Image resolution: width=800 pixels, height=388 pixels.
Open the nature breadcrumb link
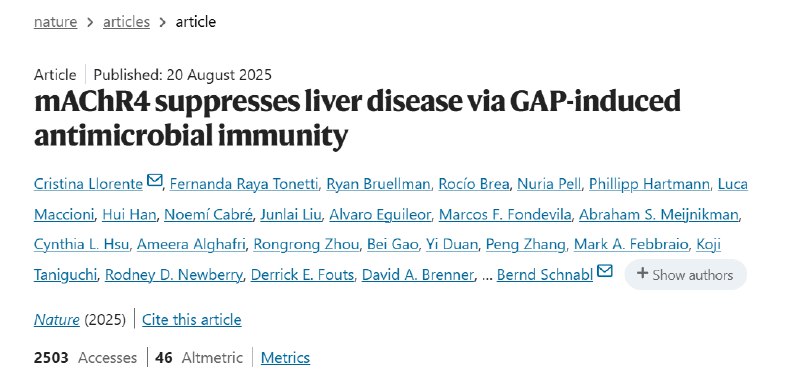point(55,22)
